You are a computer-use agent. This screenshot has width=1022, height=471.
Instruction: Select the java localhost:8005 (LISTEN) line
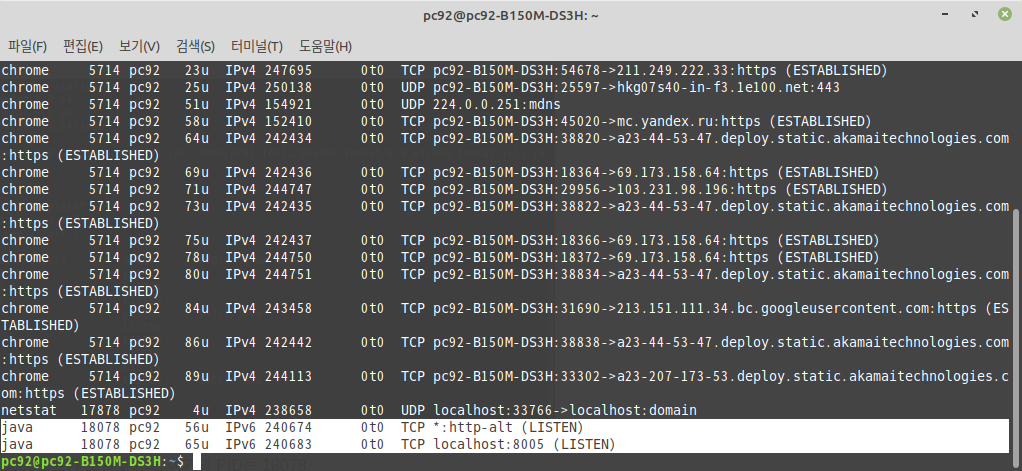[506, 445]
